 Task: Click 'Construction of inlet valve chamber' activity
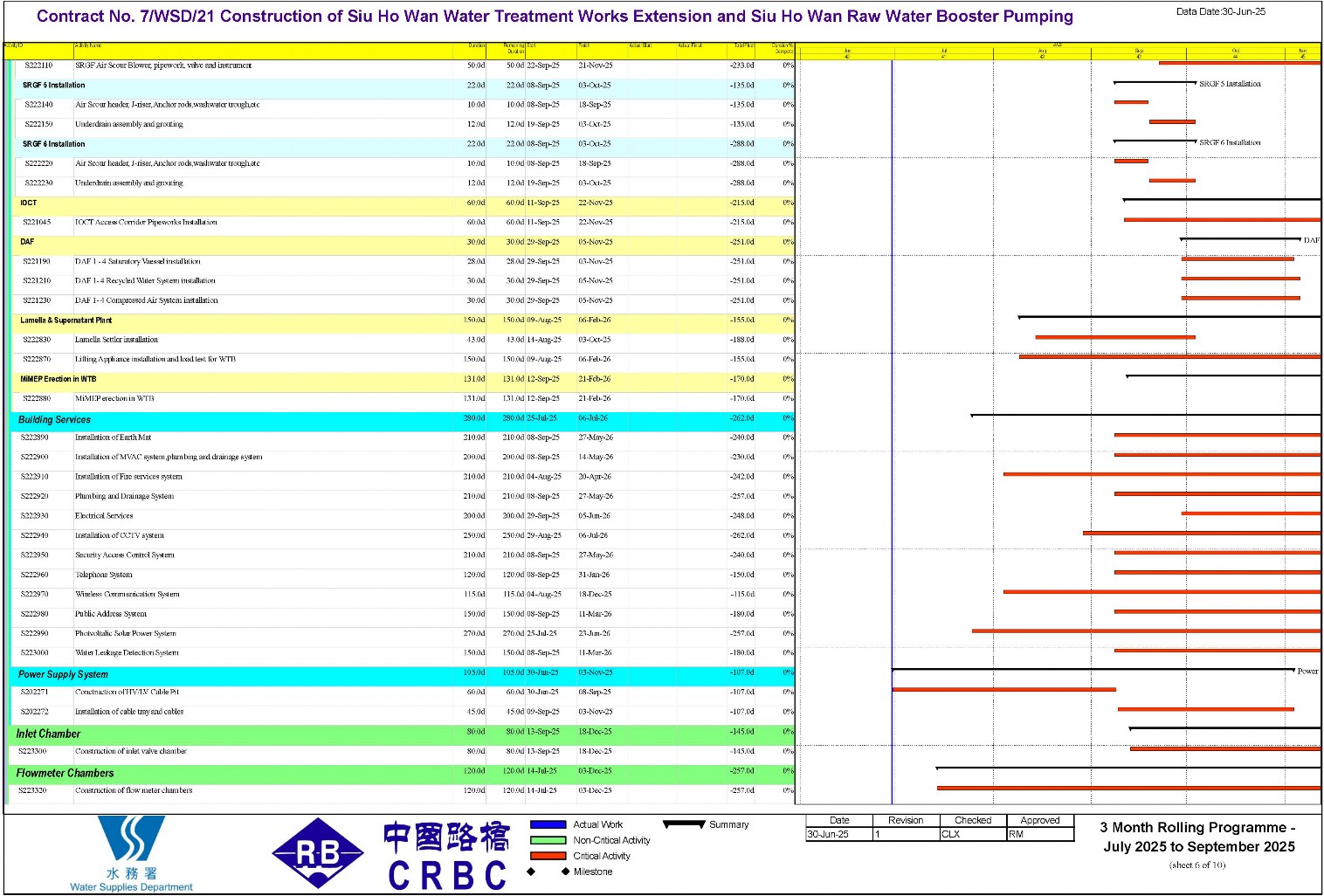[x=131, y=751]
